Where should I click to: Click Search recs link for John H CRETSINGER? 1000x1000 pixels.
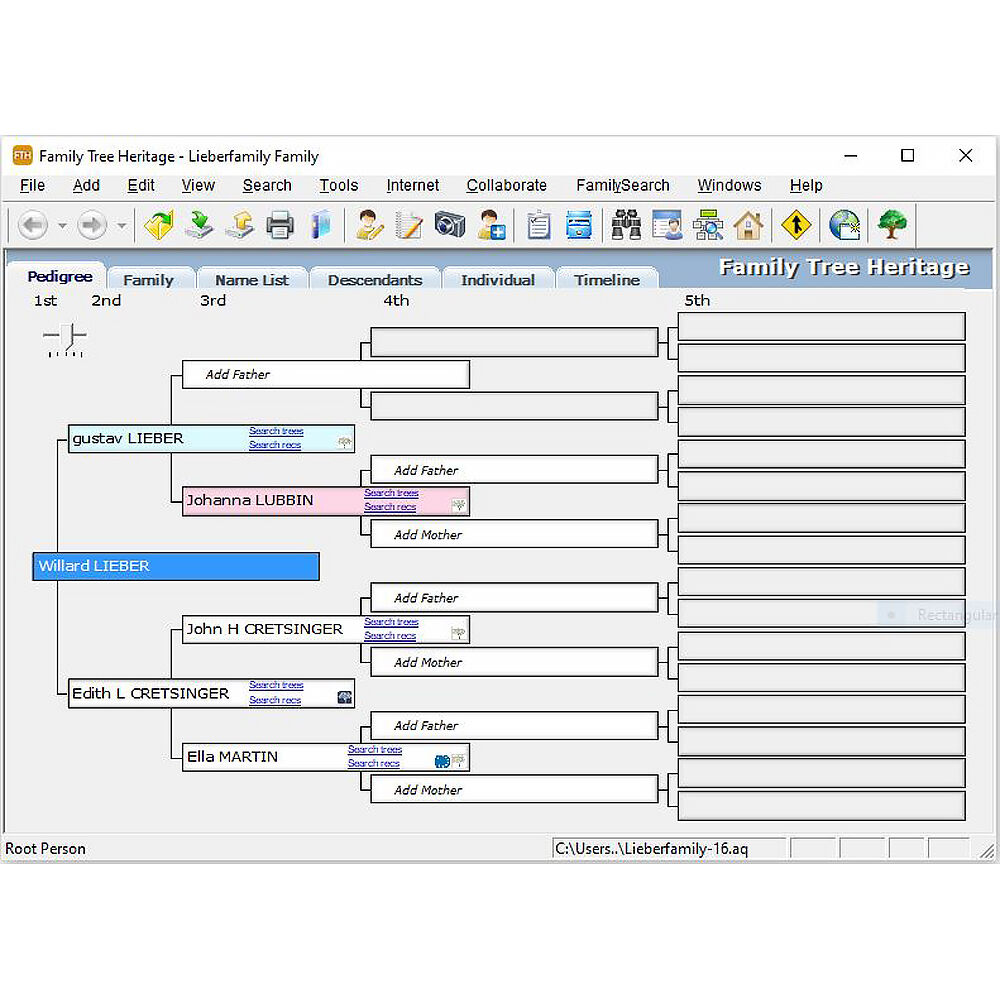390,635
